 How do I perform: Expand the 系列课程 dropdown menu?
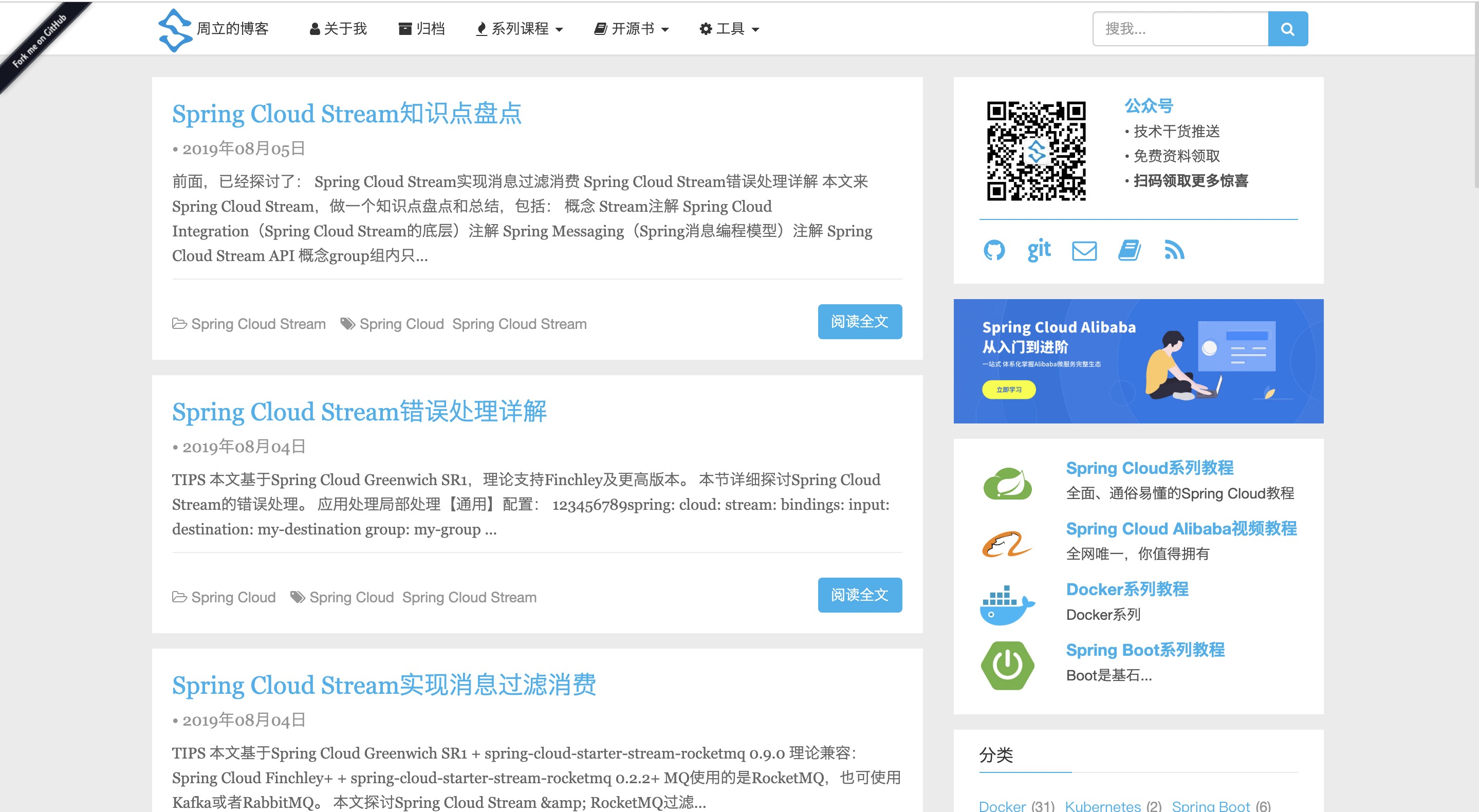520,29
